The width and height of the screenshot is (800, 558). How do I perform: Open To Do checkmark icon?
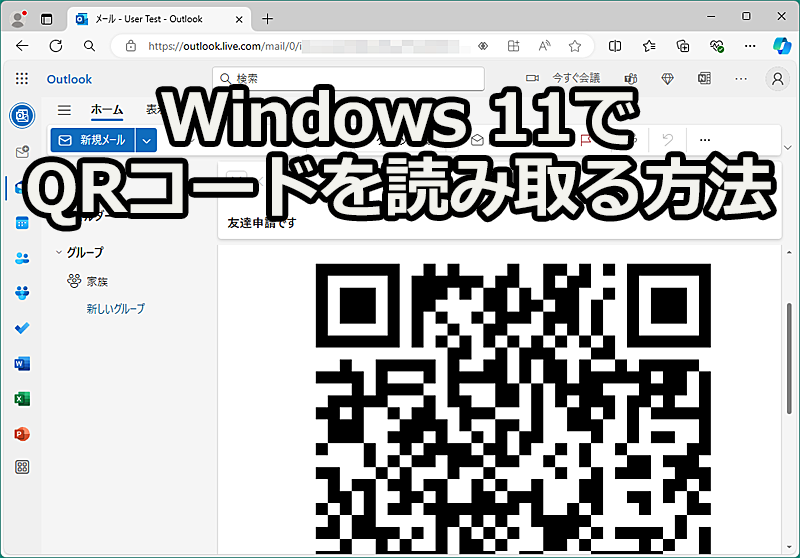coord(22,328)
